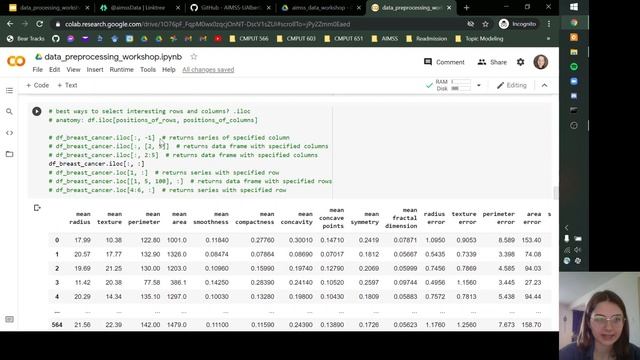Open the Insert menu
This screenshot has width=640, height=360.
[x=95, y=70]
